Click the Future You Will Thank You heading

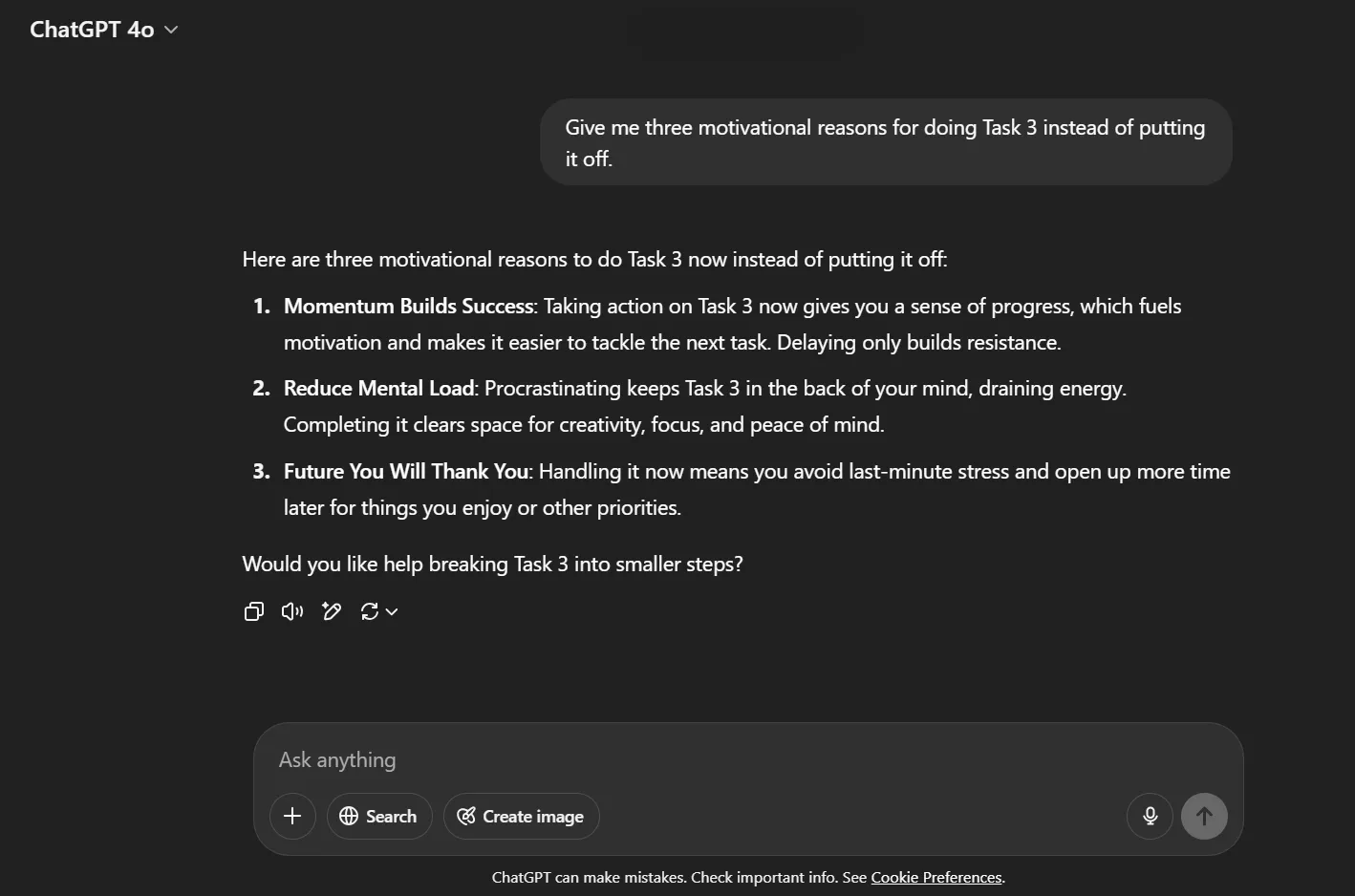pyautogui.click(x=406, y=472)
